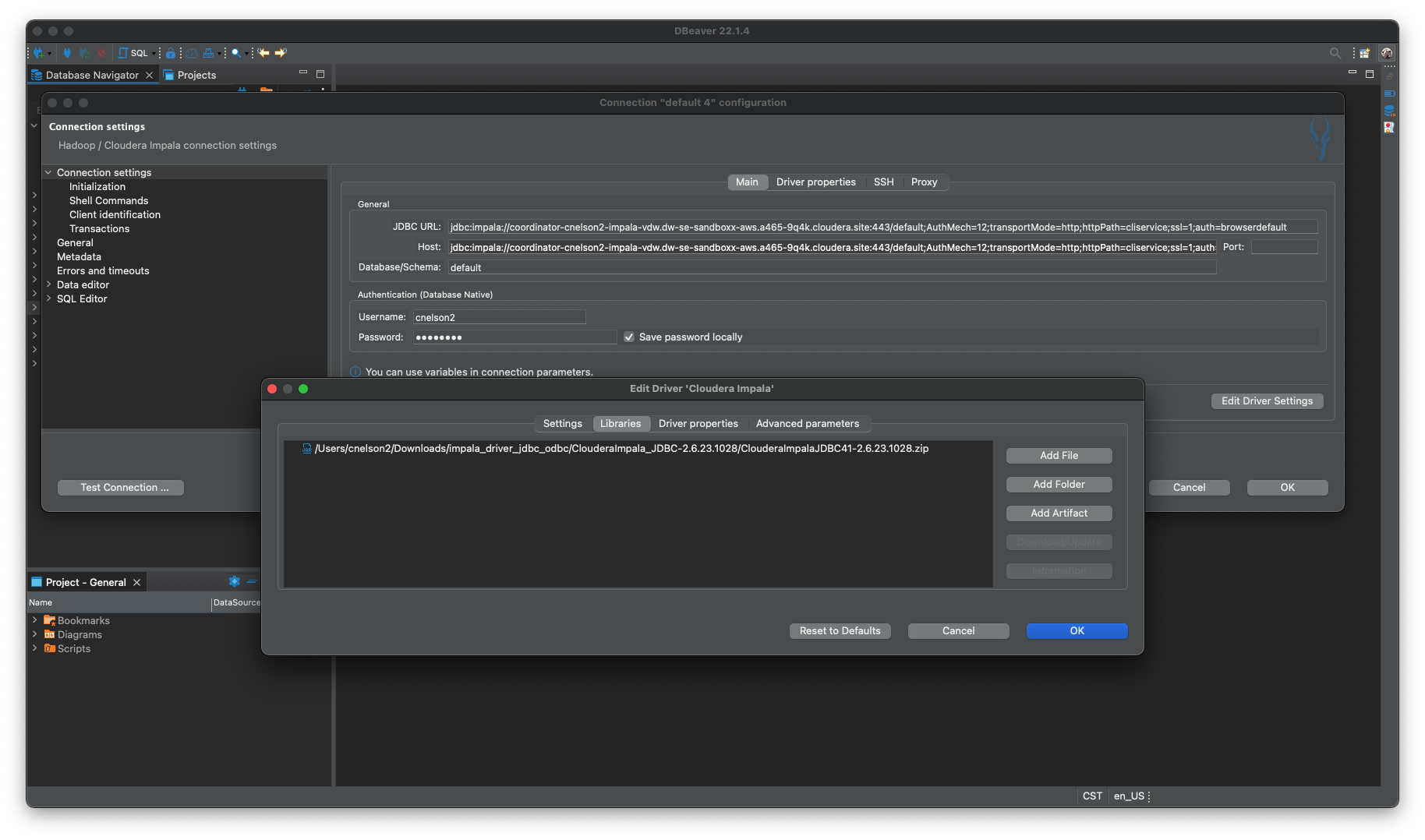Click the JDBC URL input field
This screenshot has width=1425, height=840.
tap(882, 227)
